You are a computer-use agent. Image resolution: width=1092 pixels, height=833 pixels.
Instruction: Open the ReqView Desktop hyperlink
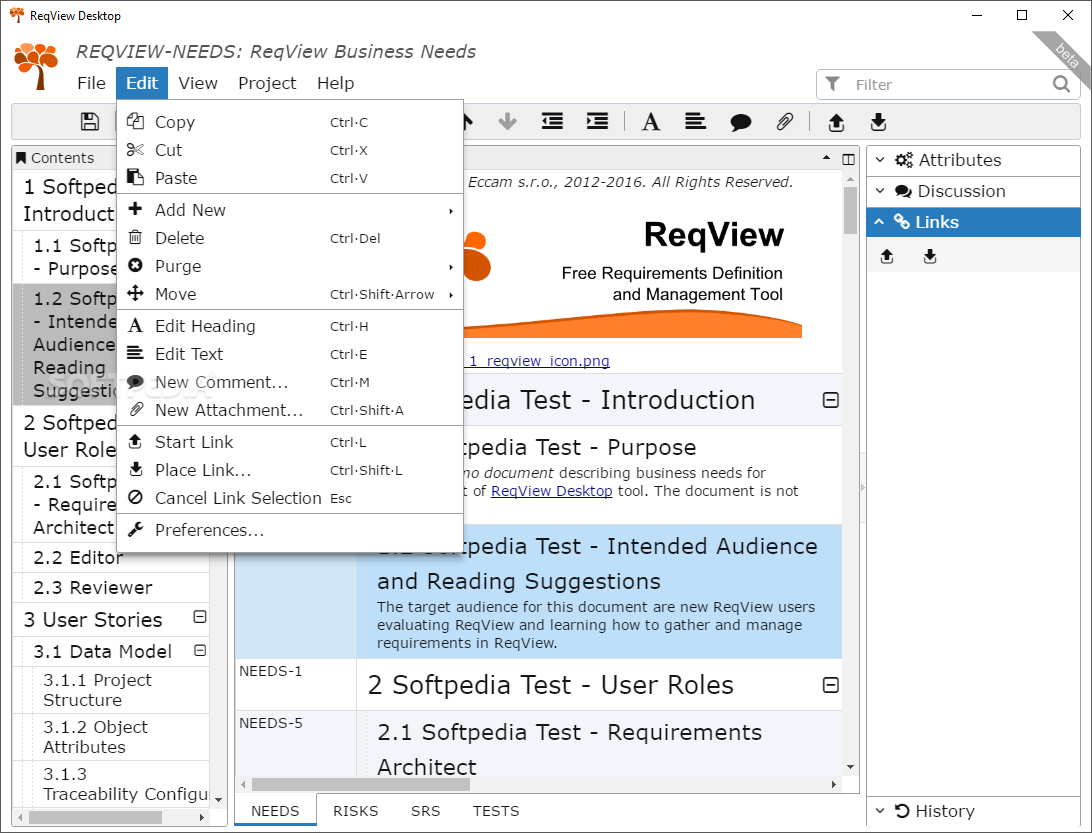point(552,491)
